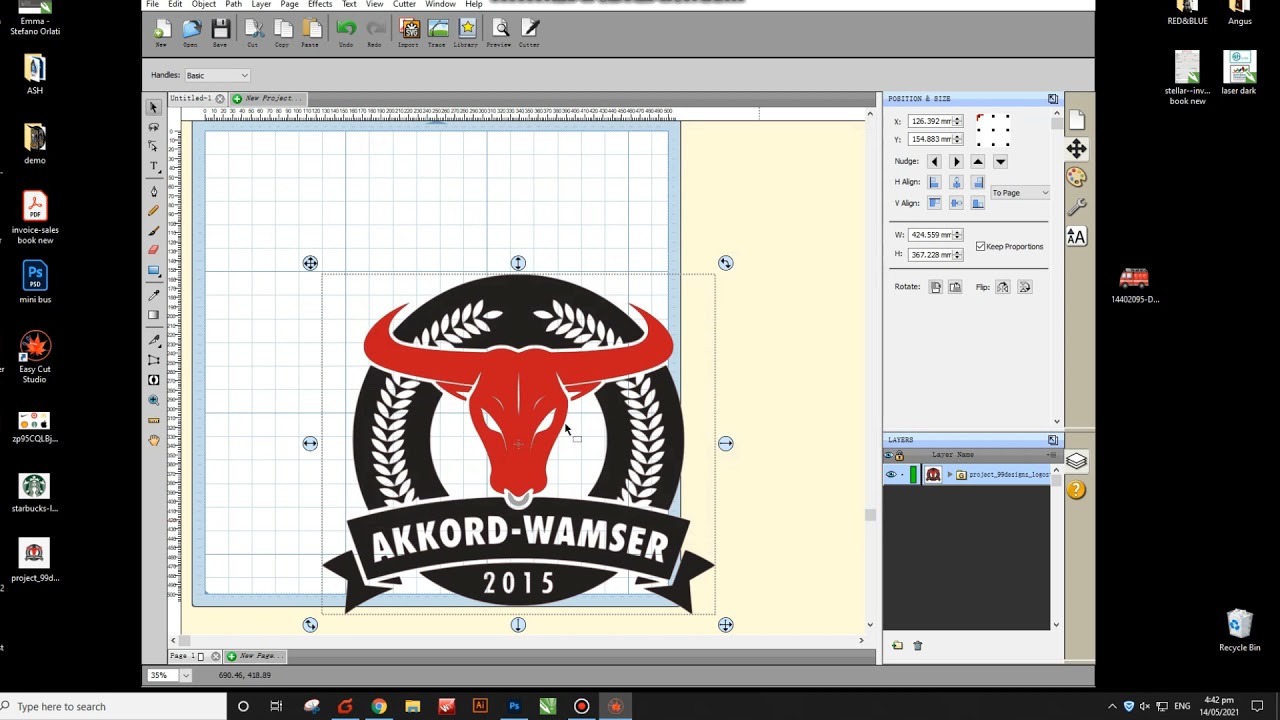Open the Text AA panel icon
The height and width of the screenshot is (720, 1280).
pyautogui.click(x=1076, y=236)
